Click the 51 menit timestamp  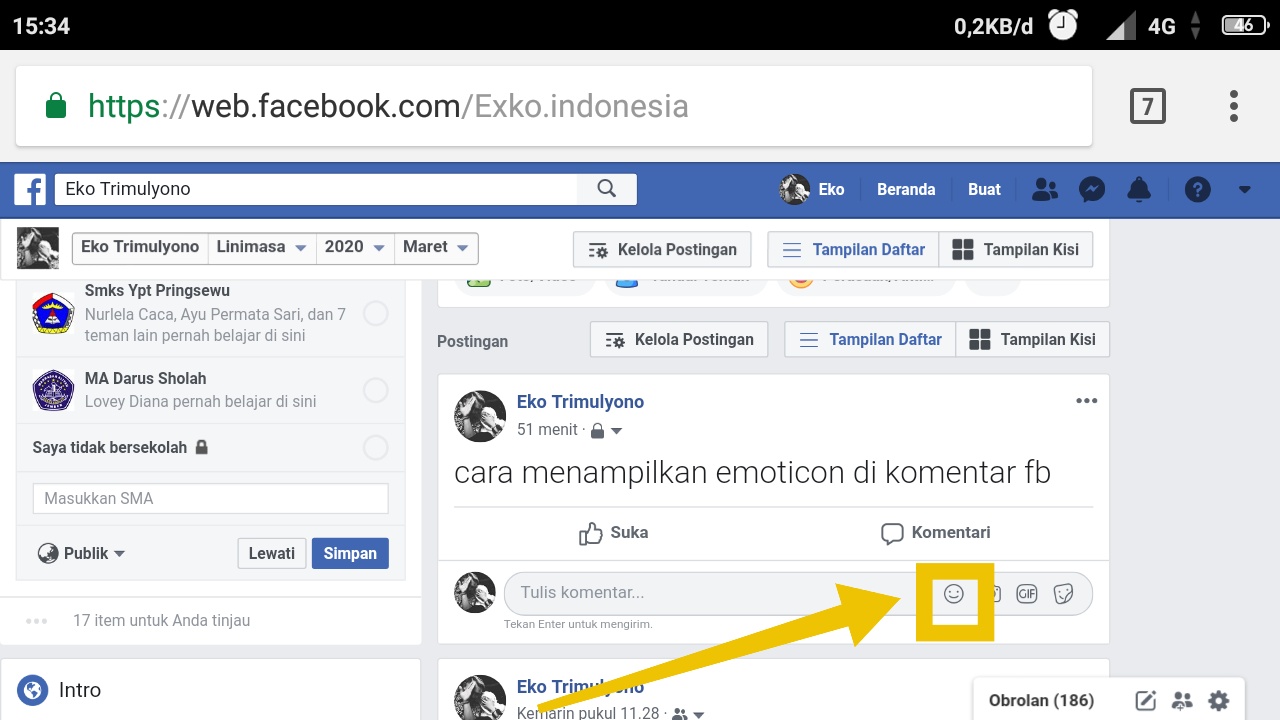547,430
